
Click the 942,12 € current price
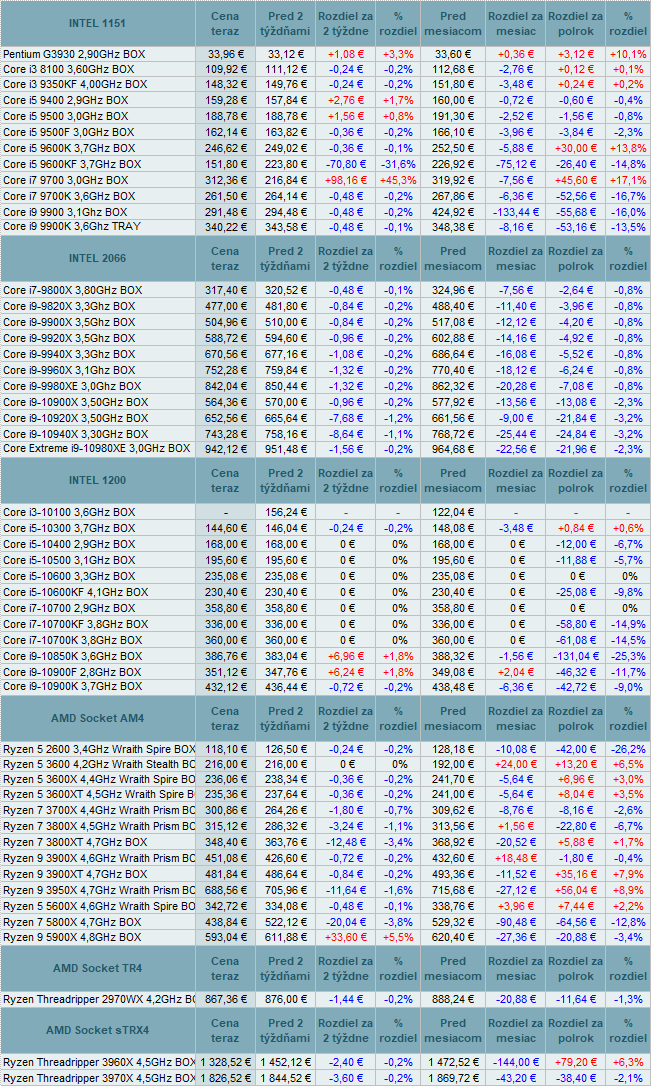coord(225,449)
